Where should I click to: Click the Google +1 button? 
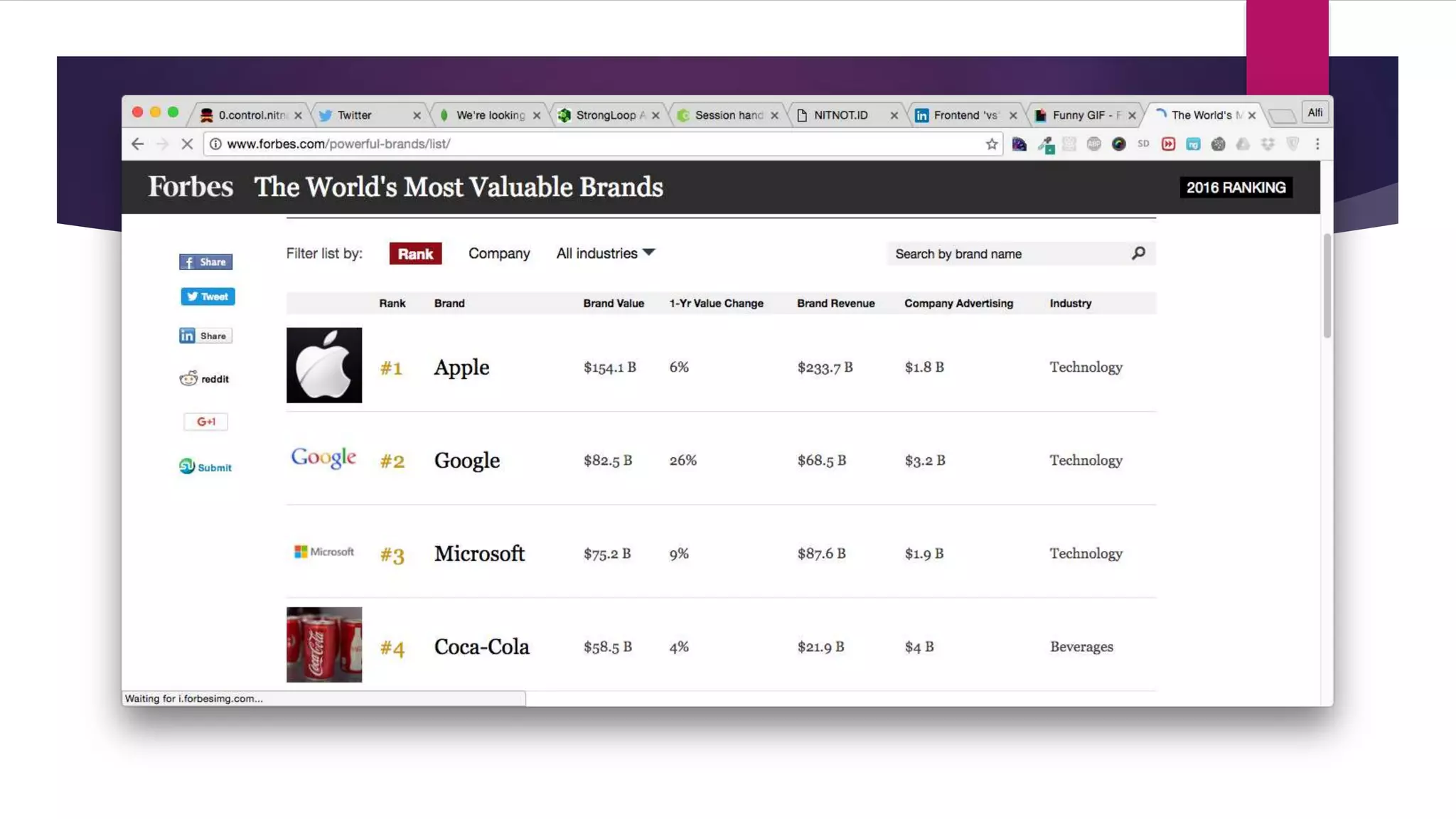click(x=205, y=422)
